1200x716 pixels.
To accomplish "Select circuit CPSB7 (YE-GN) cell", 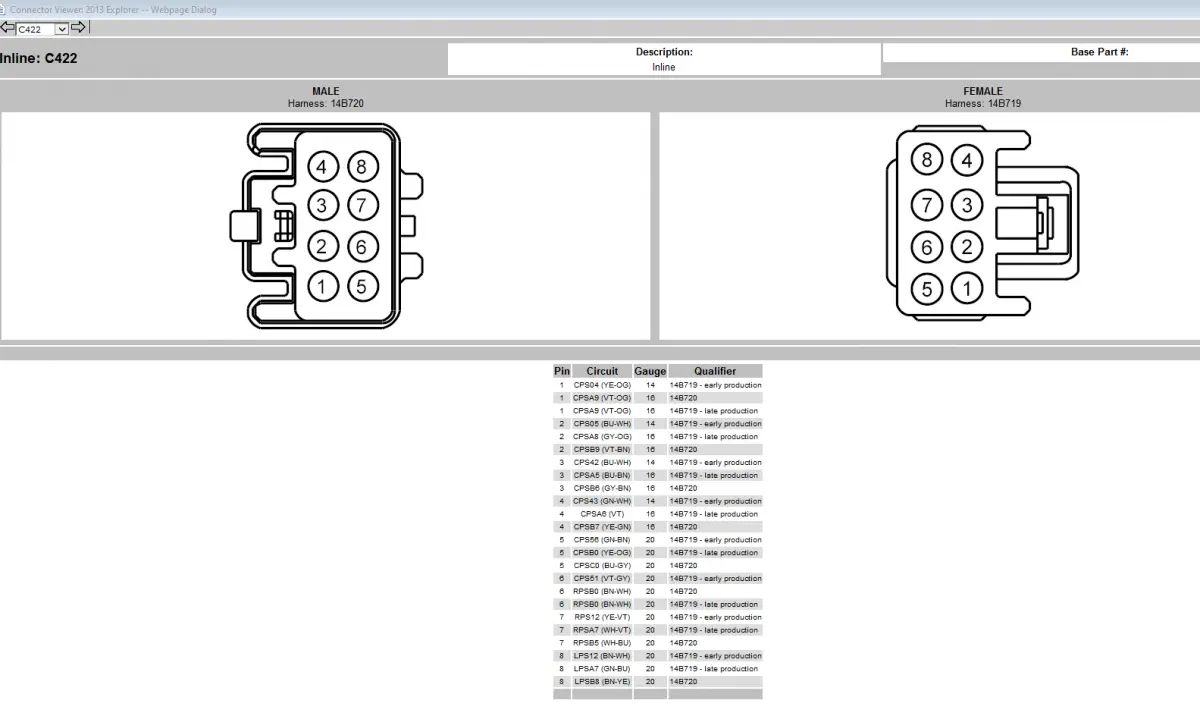I will click(602, 527).
